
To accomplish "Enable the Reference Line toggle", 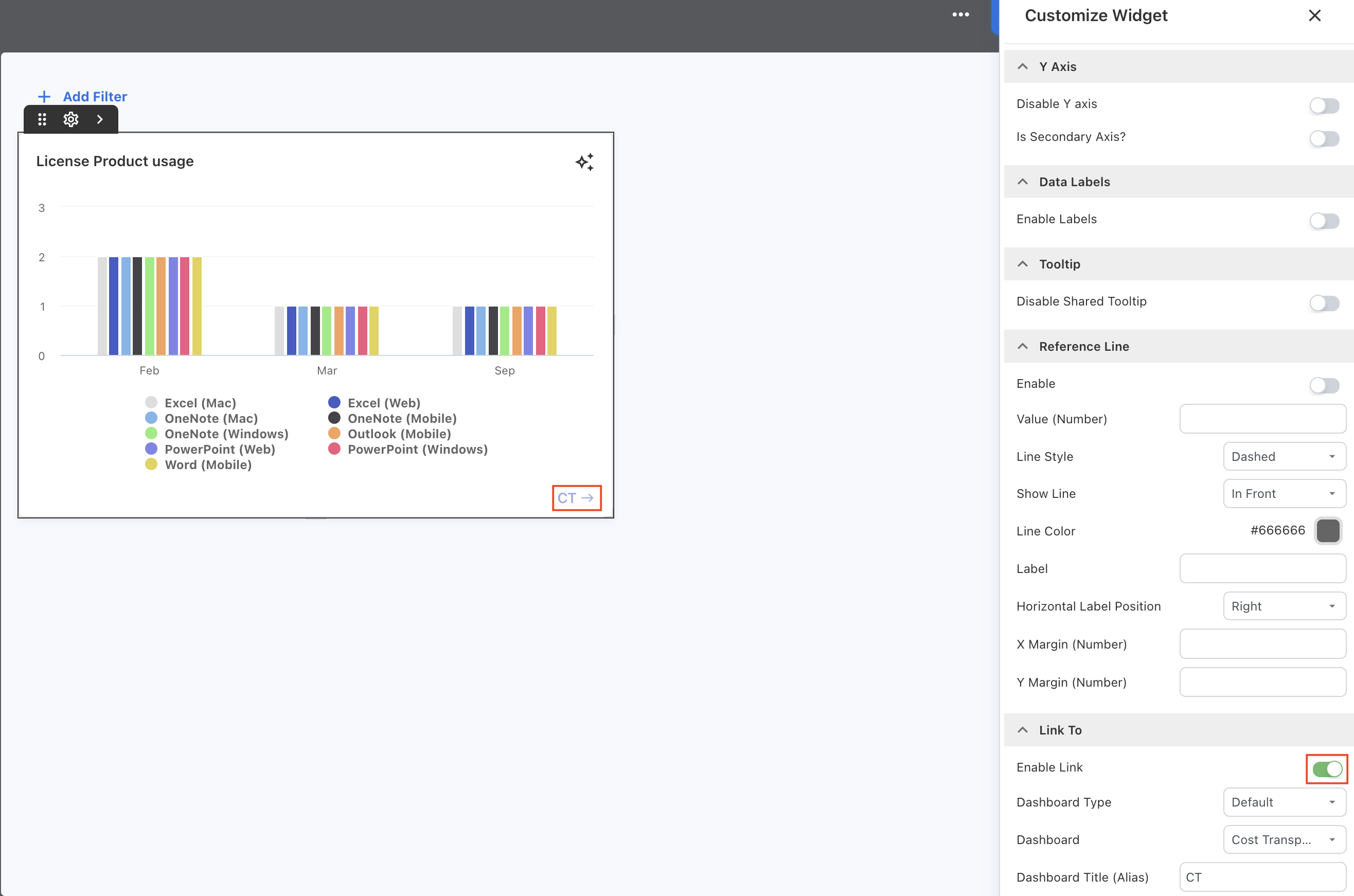I will click(1324, 385).
